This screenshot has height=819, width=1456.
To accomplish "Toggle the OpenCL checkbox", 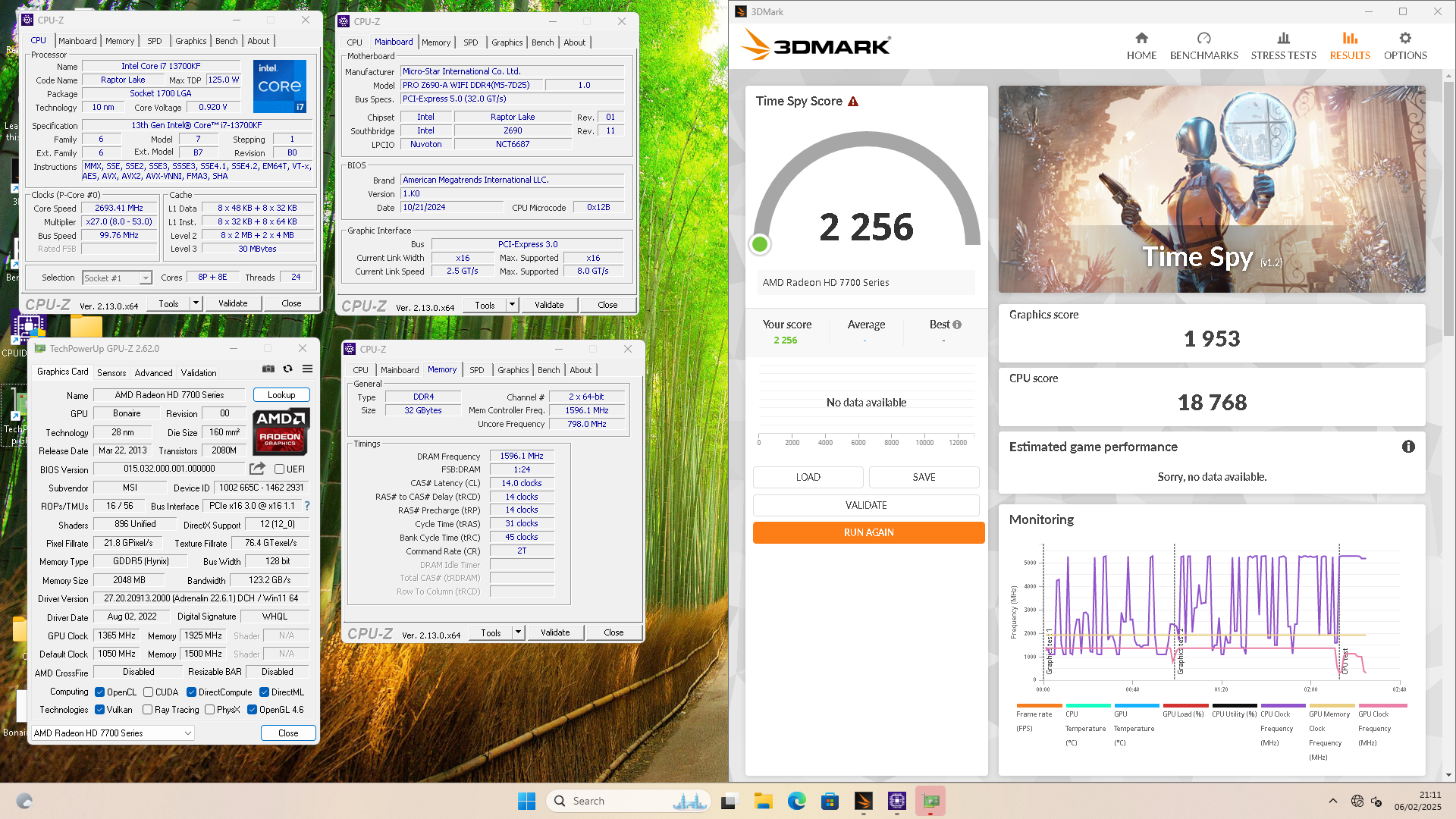I will pyautogui.click(x=99, y=692).
